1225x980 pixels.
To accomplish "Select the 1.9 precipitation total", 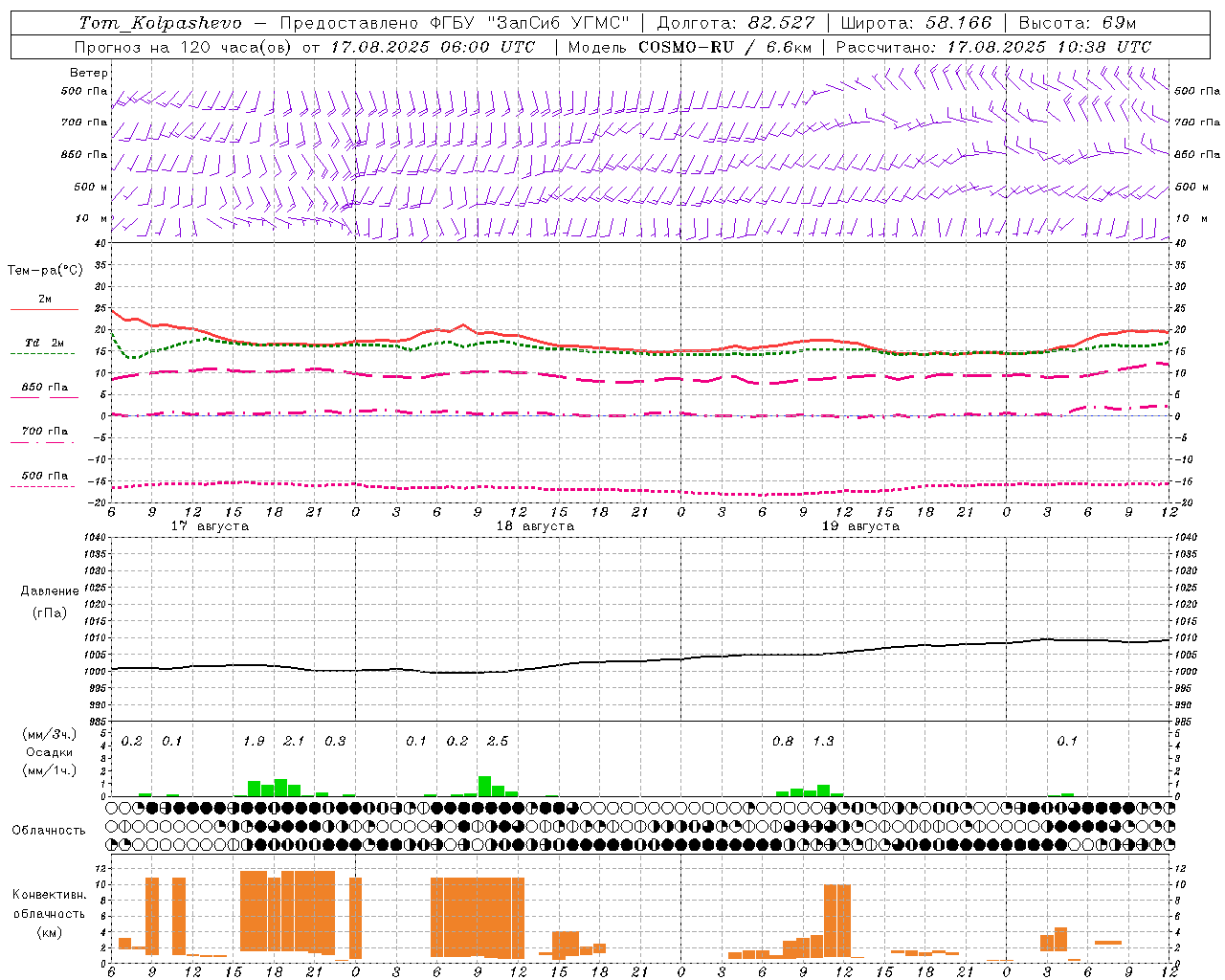I will (254, 741).
